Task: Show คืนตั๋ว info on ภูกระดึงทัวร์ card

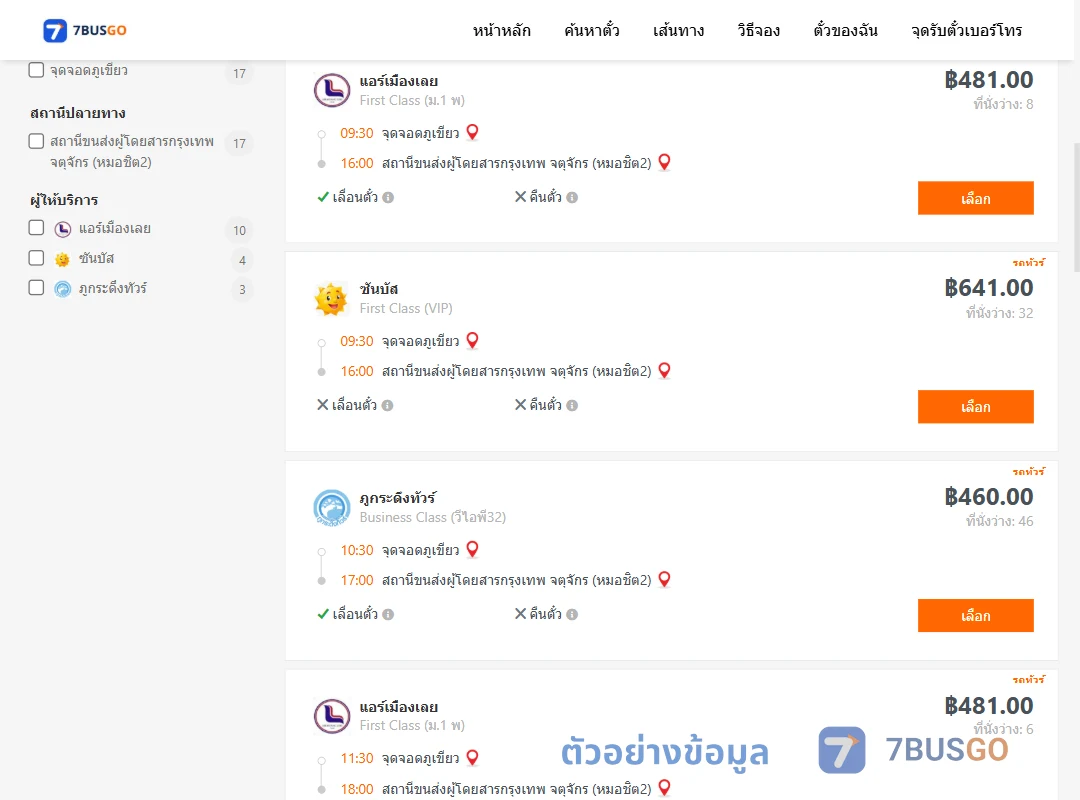Action: [572, 615]
